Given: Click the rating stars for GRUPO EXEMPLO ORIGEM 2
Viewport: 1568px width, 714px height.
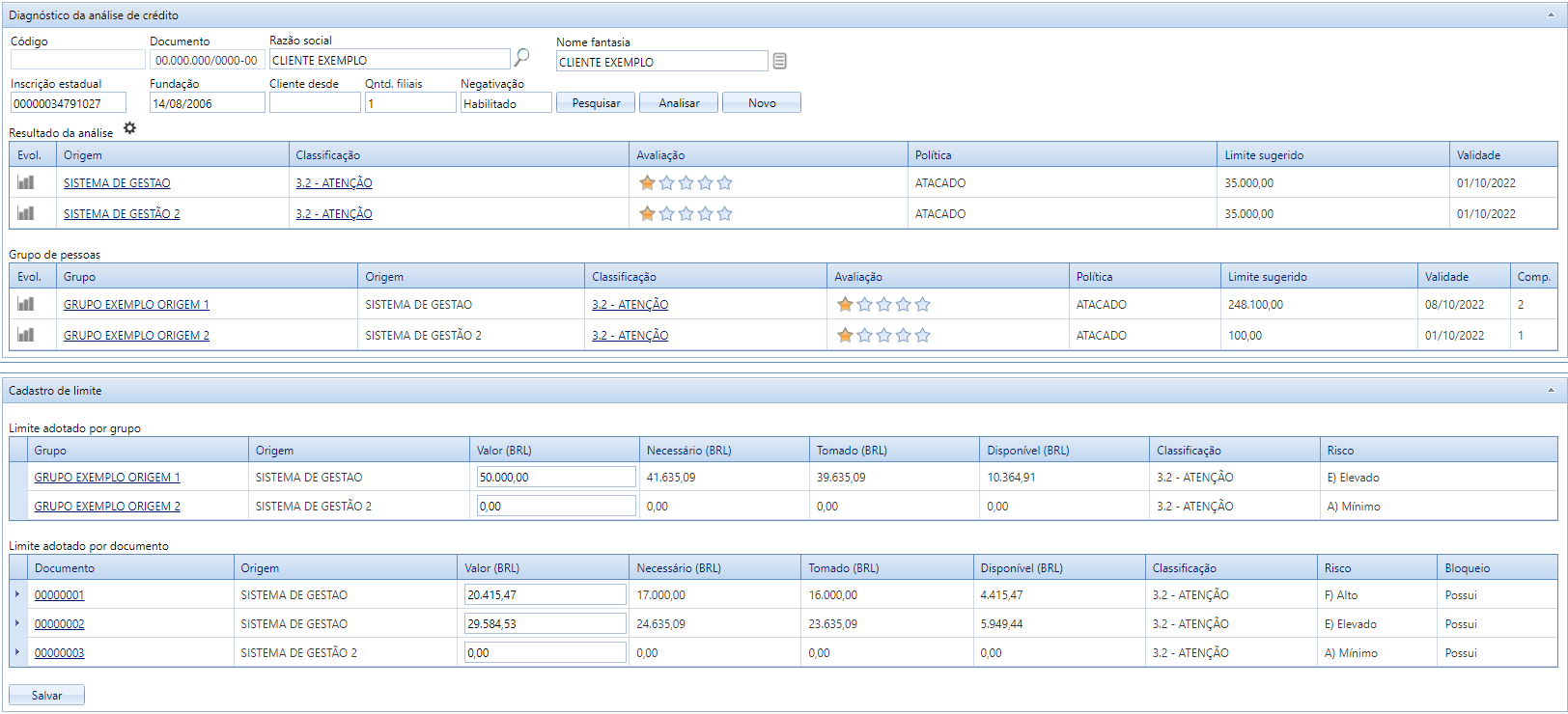Looking at the screenshot, I should pyautogui.click(x=883, y=335).
